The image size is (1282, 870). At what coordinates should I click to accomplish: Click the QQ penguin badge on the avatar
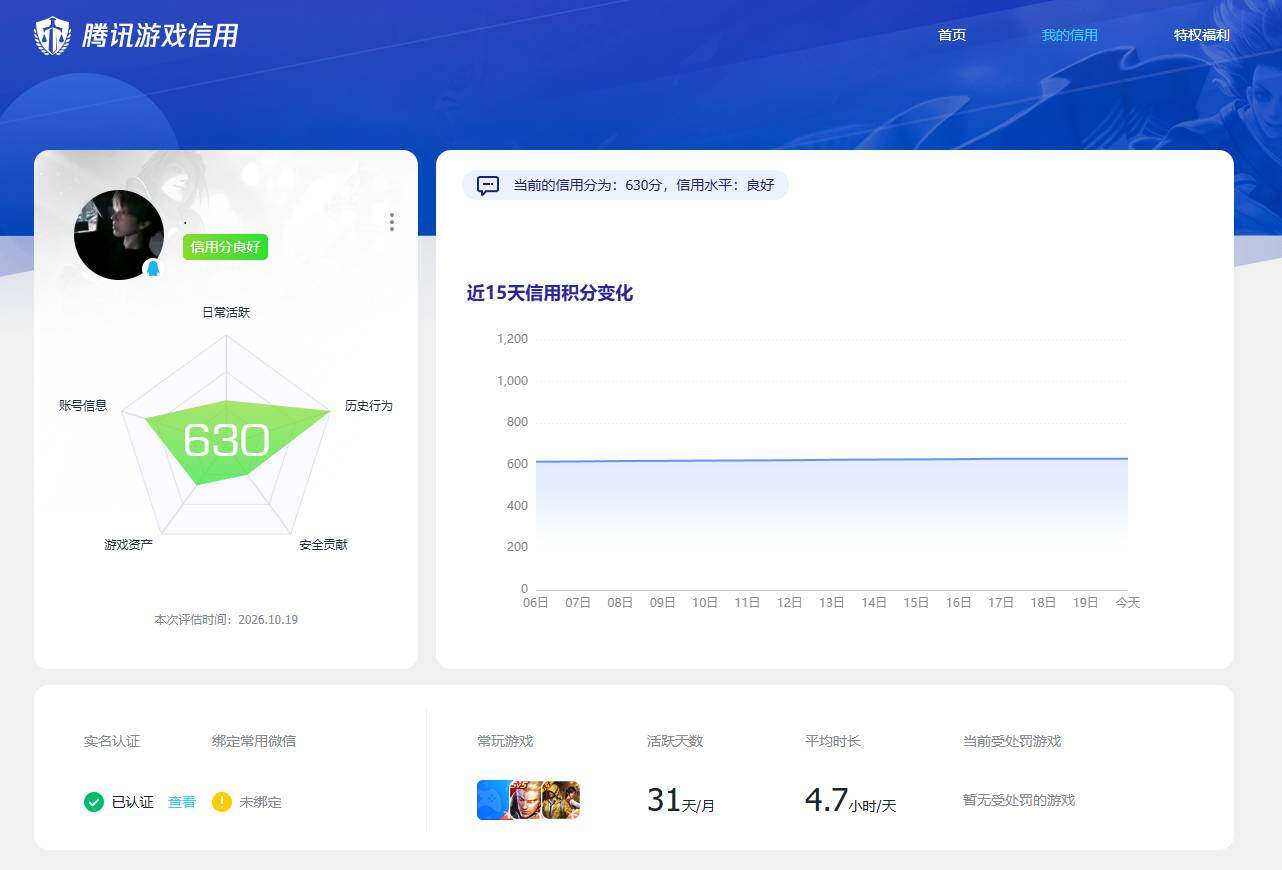click(x=153, y=268)
